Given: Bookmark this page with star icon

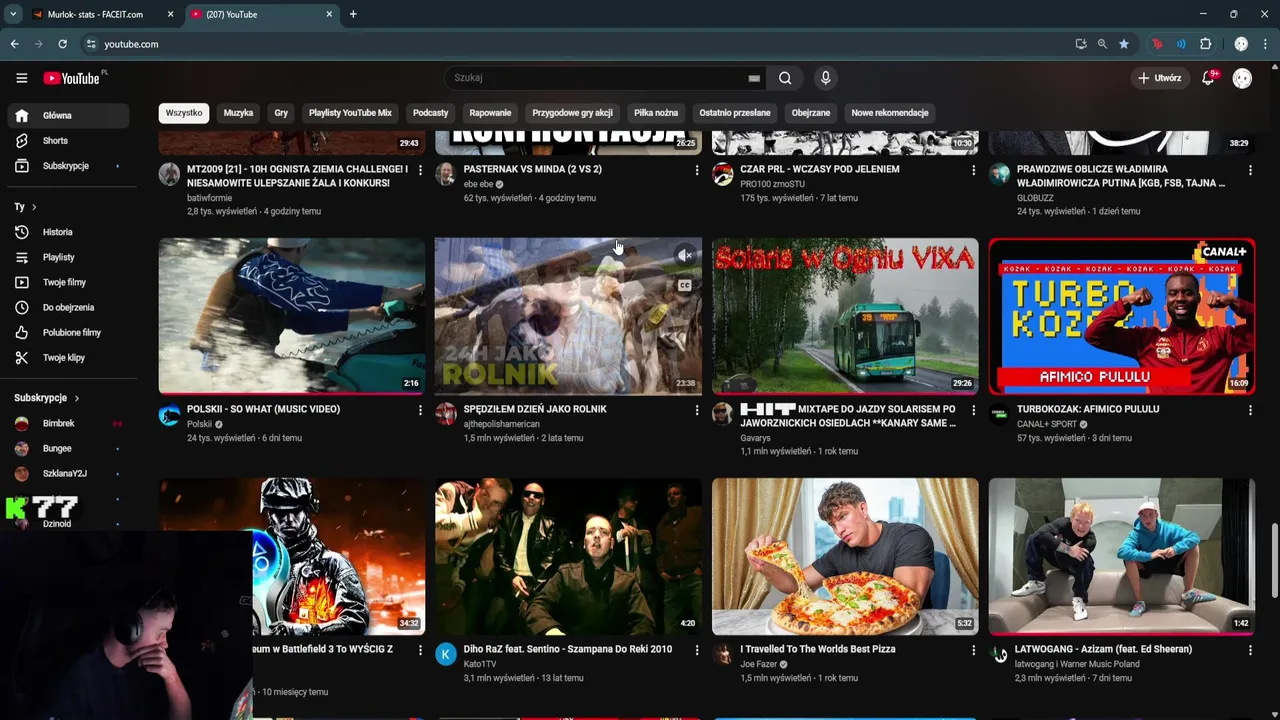Looking at the screenshot, I should [x=1124, y=44].
